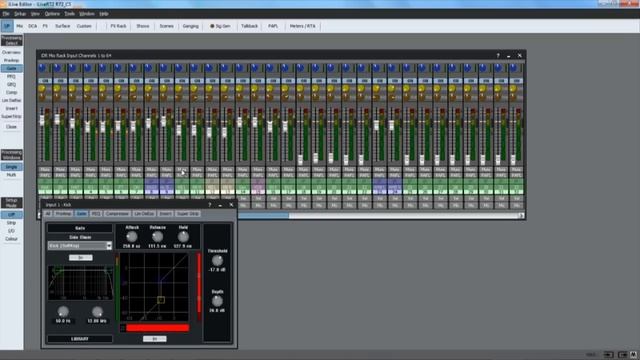The image size is (640, 360).
Task: Choose Multi processing window mode
Action: point(11,175)
